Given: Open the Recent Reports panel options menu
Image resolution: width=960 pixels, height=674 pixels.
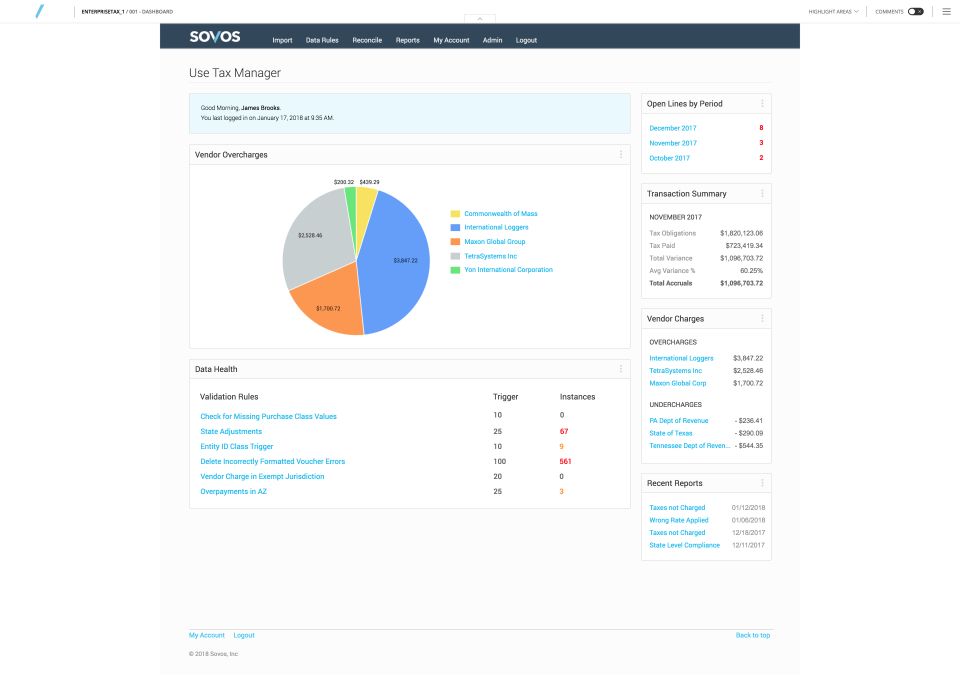Looking at the screenshot, I should tap(762, 483).
